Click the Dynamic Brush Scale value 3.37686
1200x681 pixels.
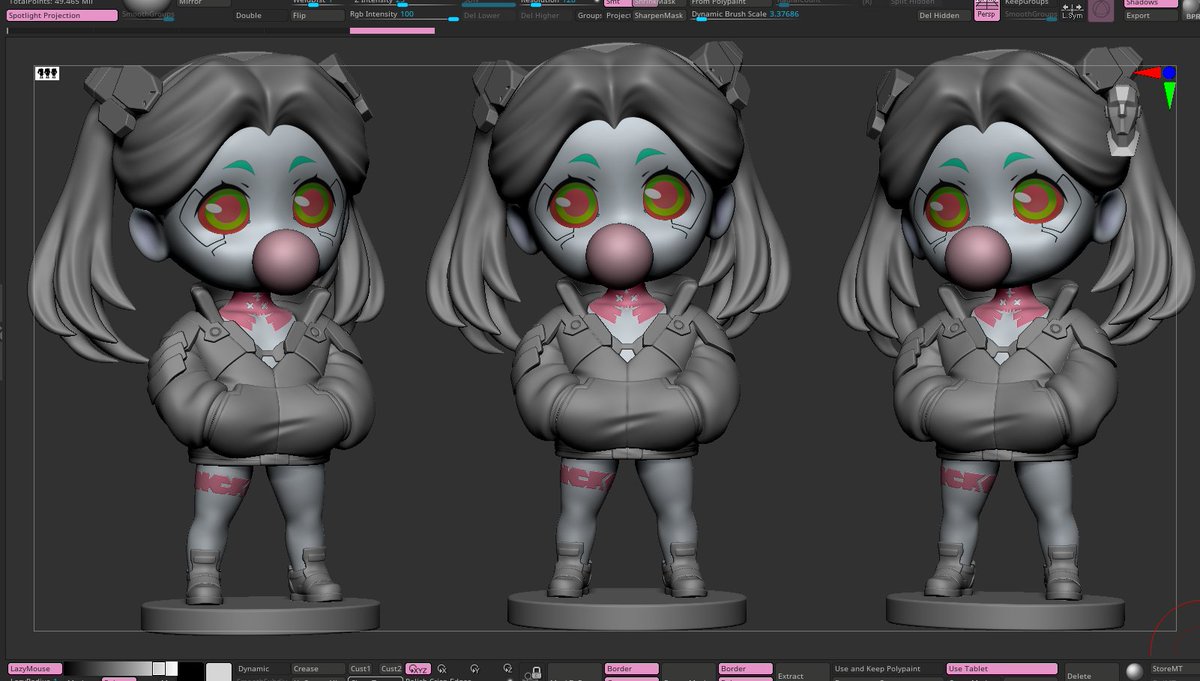[784, 14]
